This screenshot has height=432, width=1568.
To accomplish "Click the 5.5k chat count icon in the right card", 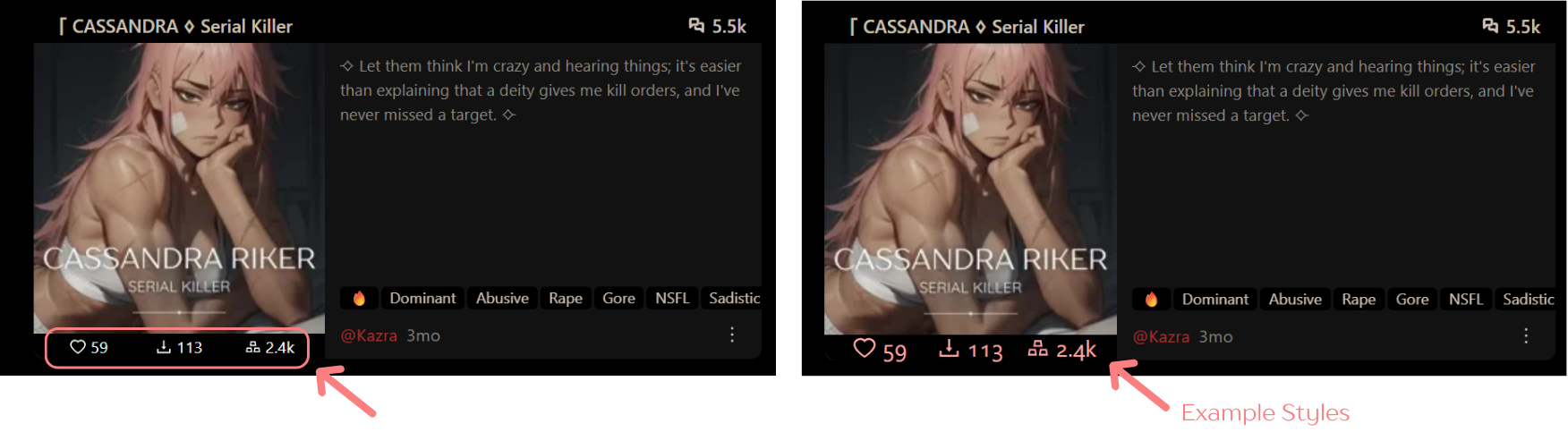I will 1490,26.
